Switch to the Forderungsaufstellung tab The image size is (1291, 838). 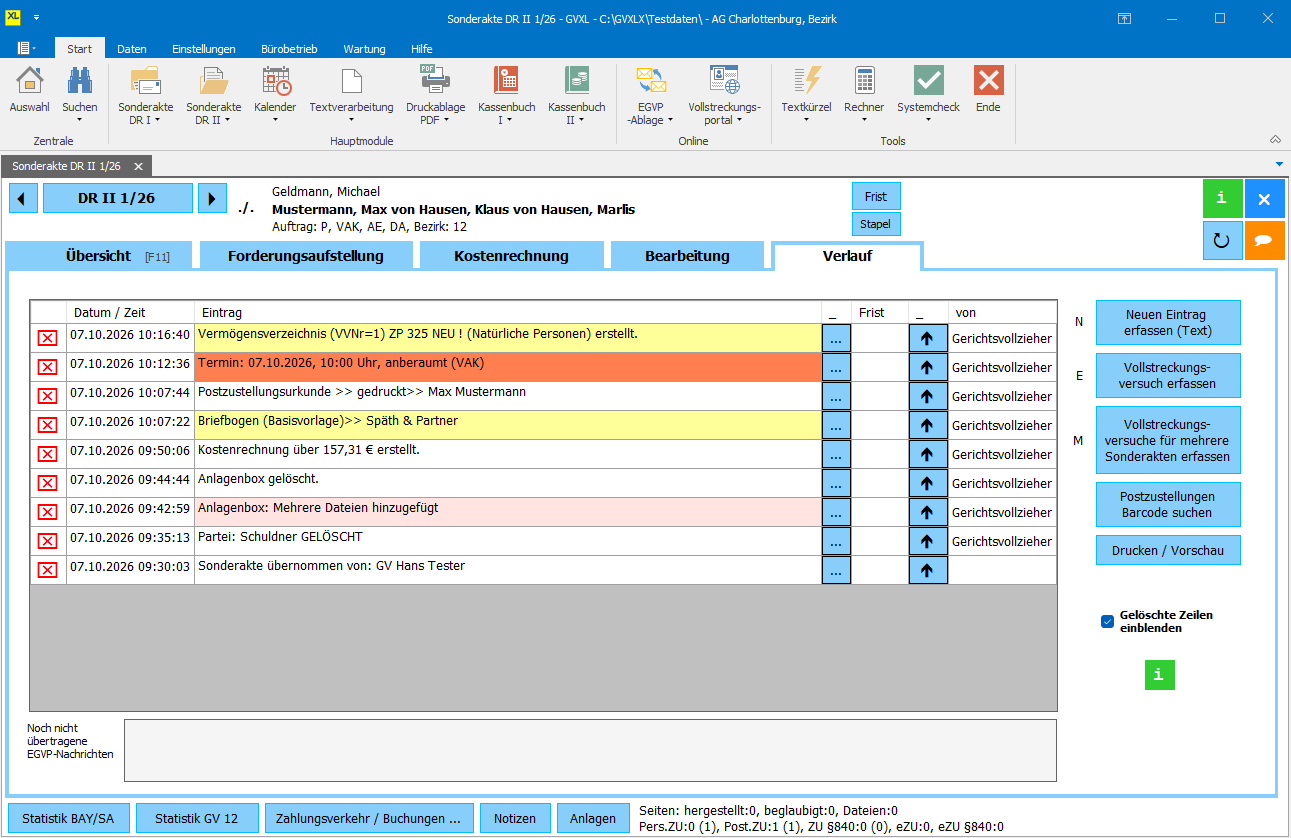pos(306,256)
